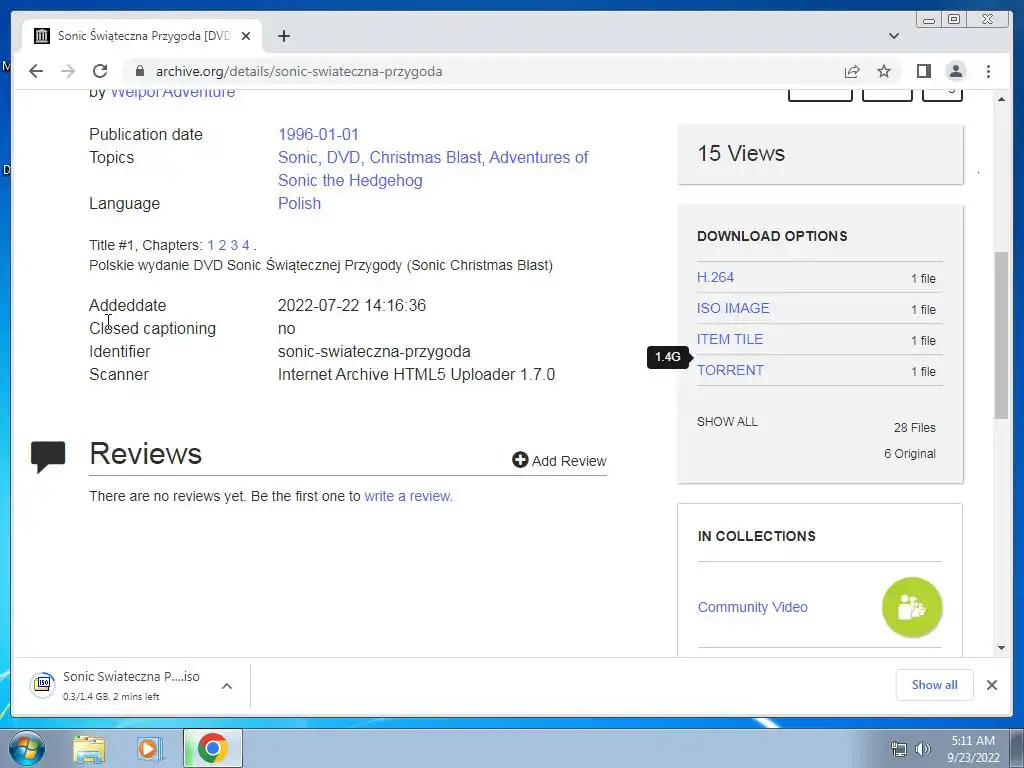Download the TORRENT file
The width and height of the screenshot is (1024, 768).
(x=730, y=370)
